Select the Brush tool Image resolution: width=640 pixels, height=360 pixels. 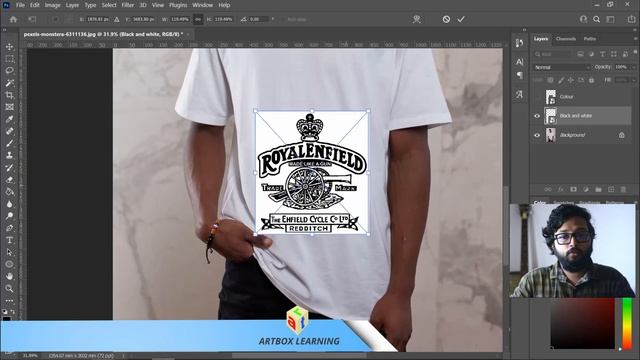tap(9, 143)
